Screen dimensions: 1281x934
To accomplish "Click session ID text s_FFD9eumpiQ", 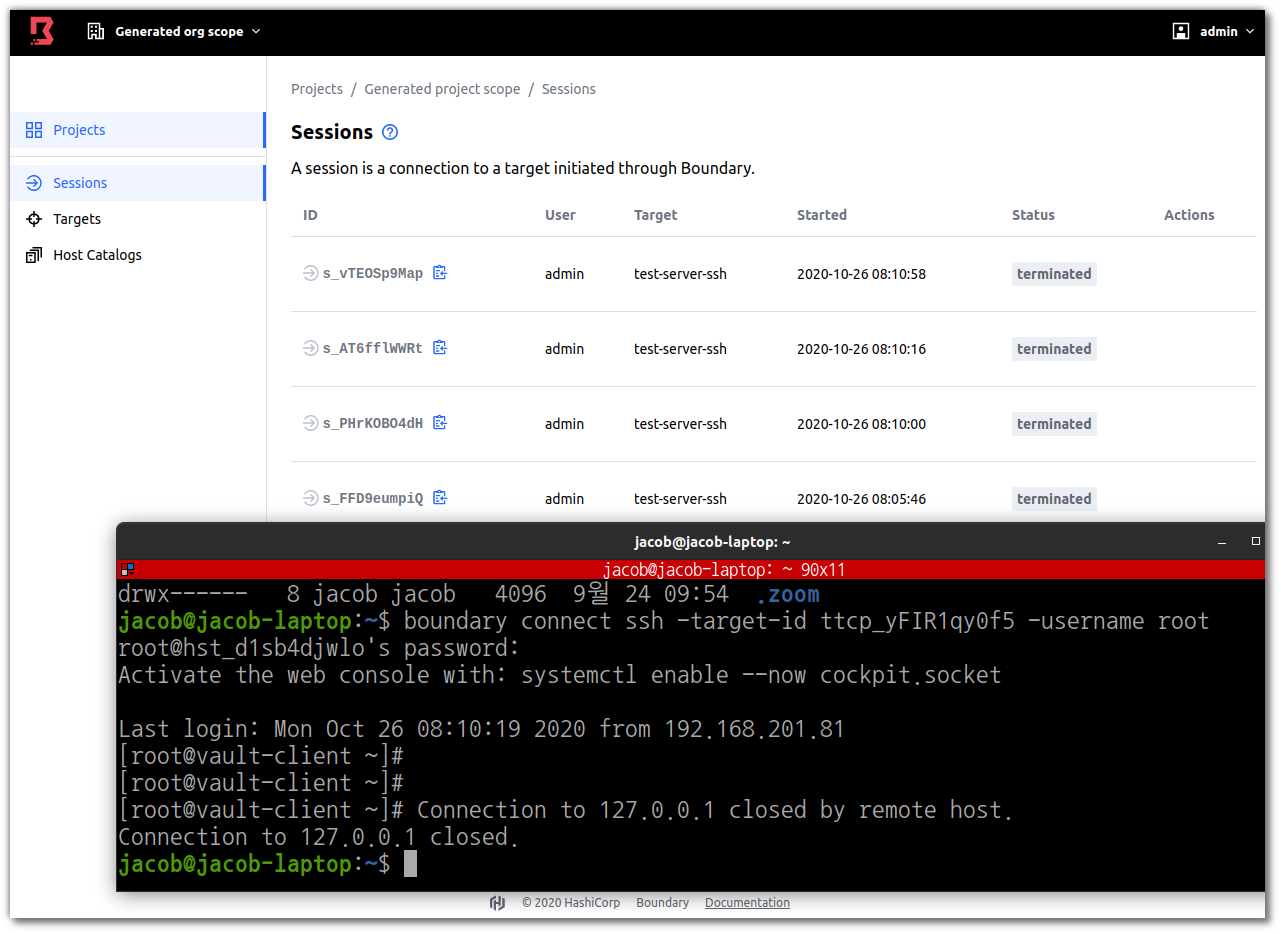I will pos(373,498).
